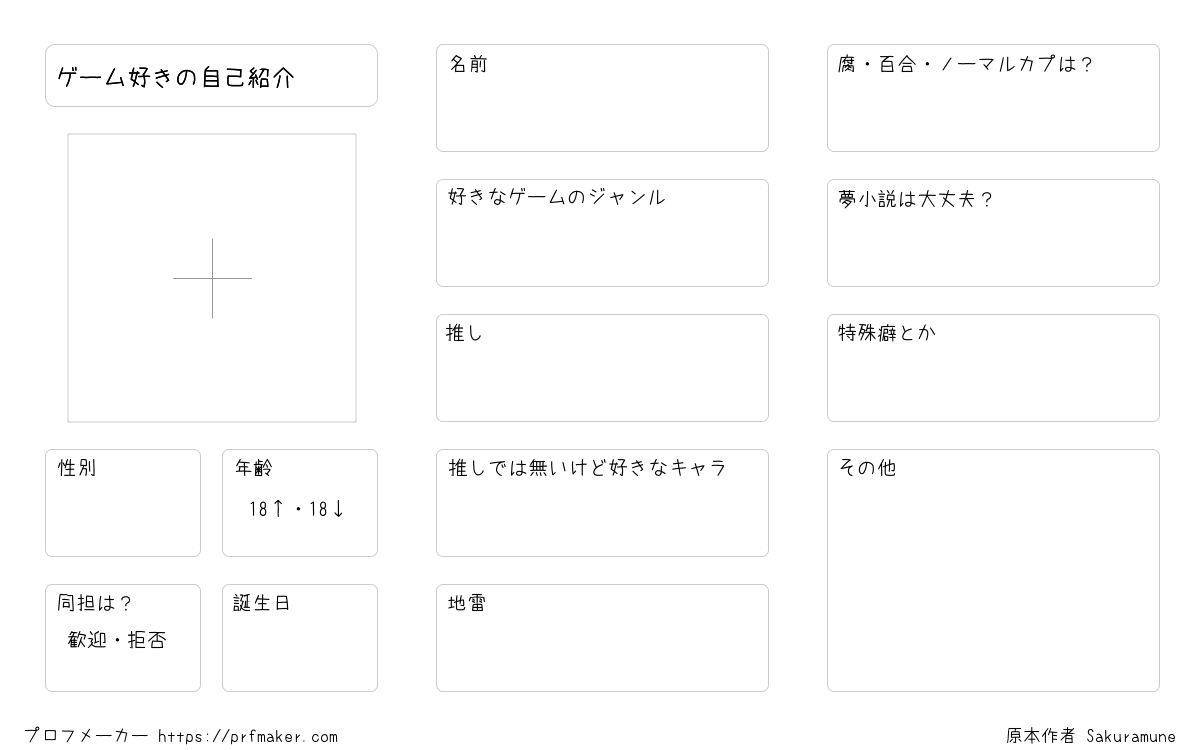Click the profile image placeholder square
This screenshot has height=750, width=1200.
click(x=212, y=278)
